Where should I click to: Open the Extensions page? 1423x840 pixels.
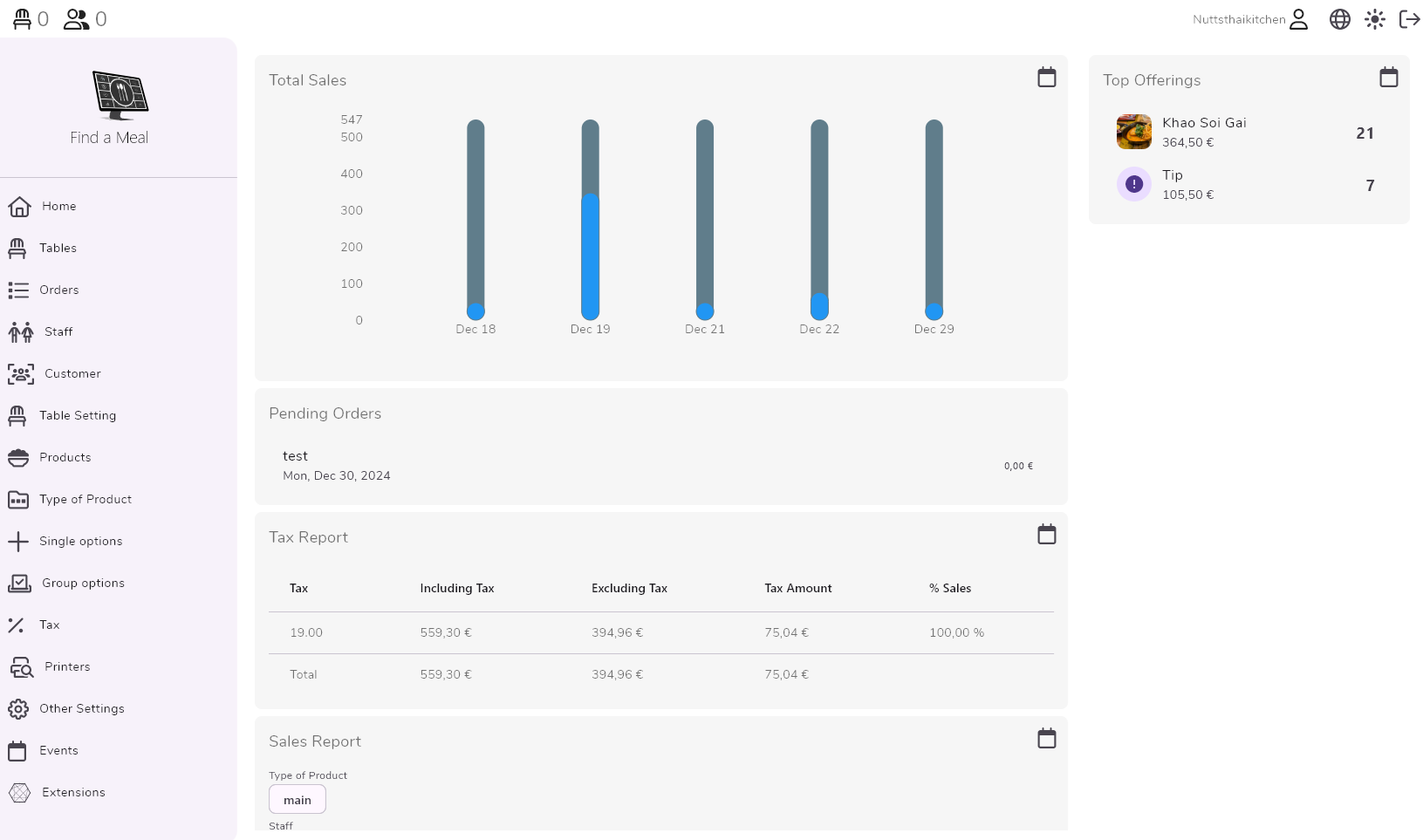click(x=73, y=793)
